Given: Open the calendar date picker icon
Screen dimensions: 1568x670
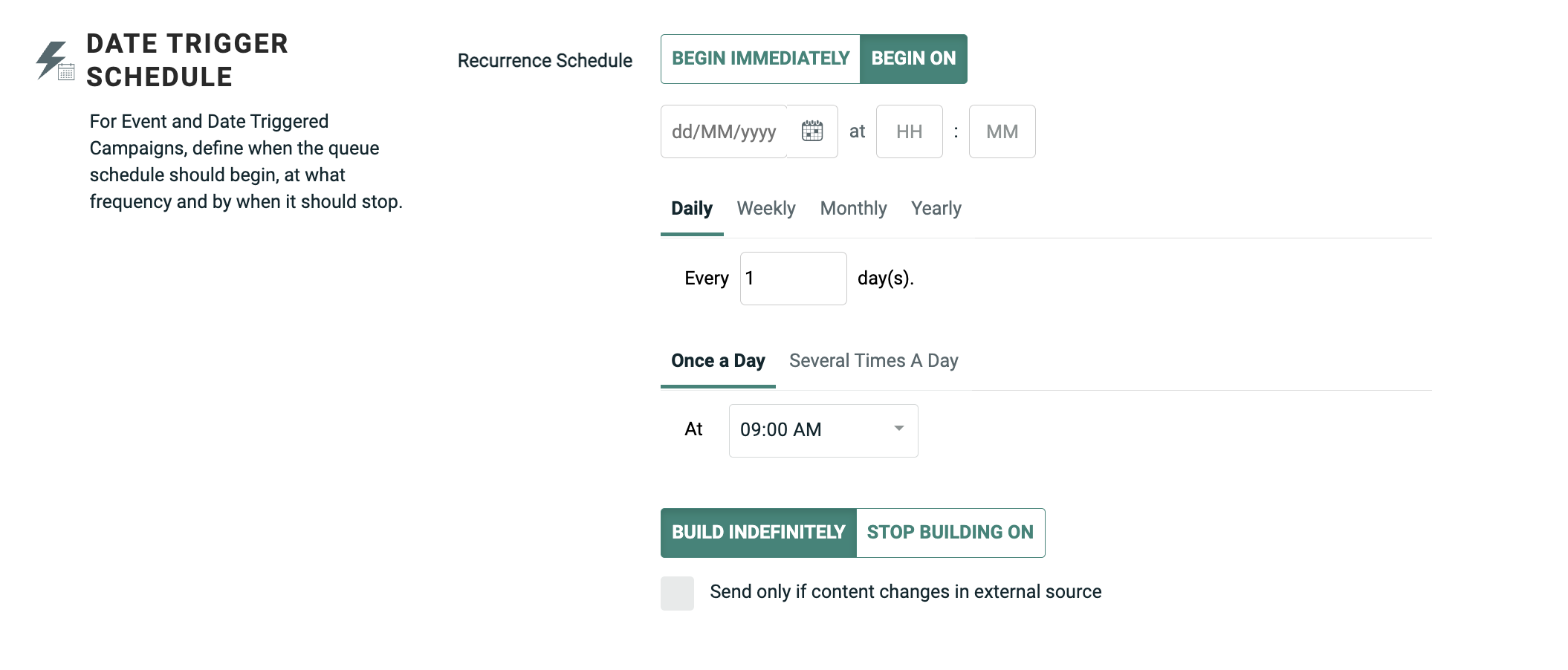Looking at the screenshot, I should [812, 131].
